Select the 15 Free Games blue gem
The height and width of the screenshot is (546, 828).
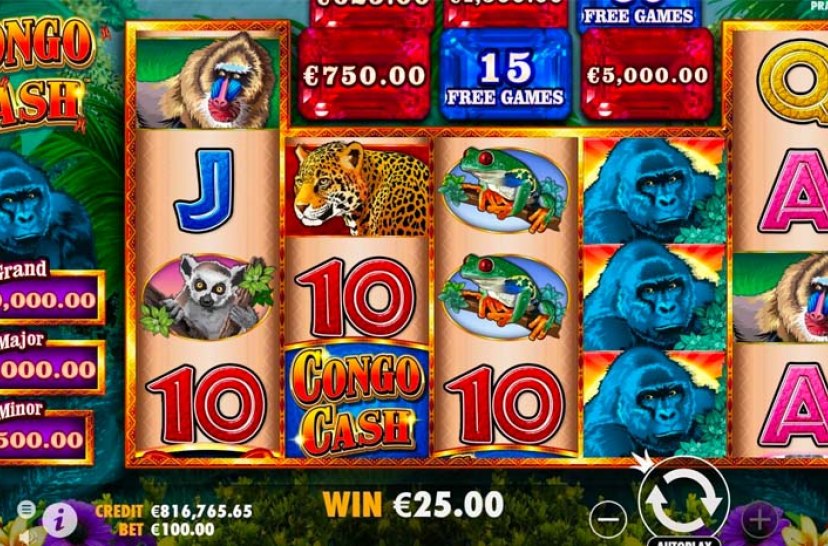coord(506,76)
